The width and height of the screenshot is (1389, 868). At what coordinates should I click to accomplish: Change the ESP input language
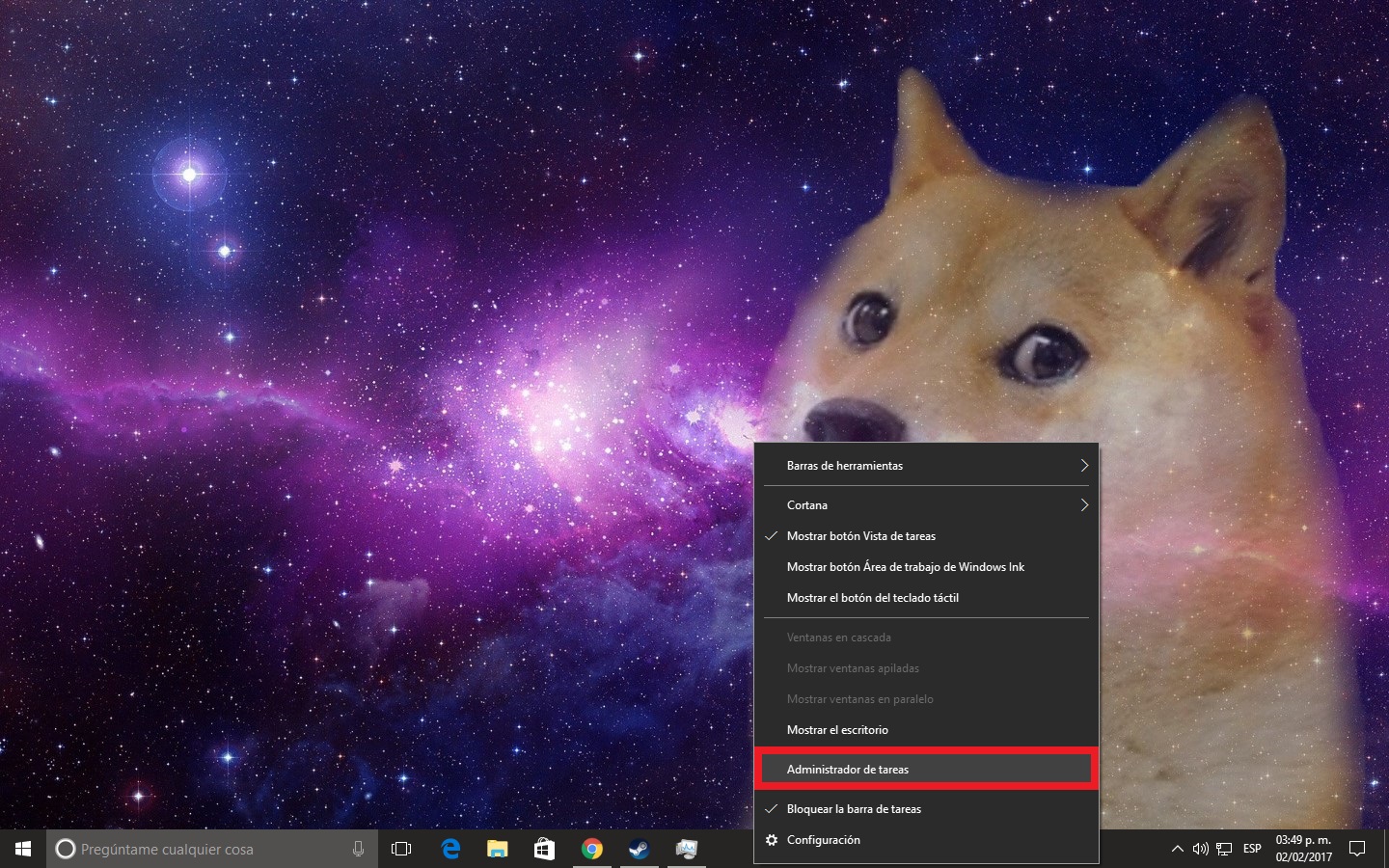click(x=1252, y=849)
